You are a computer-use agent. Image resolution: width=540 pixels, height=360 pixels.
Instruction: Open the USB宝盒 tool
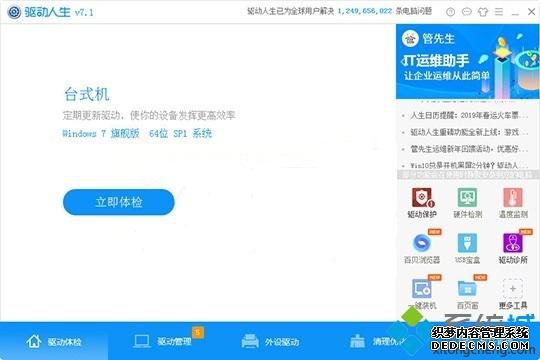point(467,248)
